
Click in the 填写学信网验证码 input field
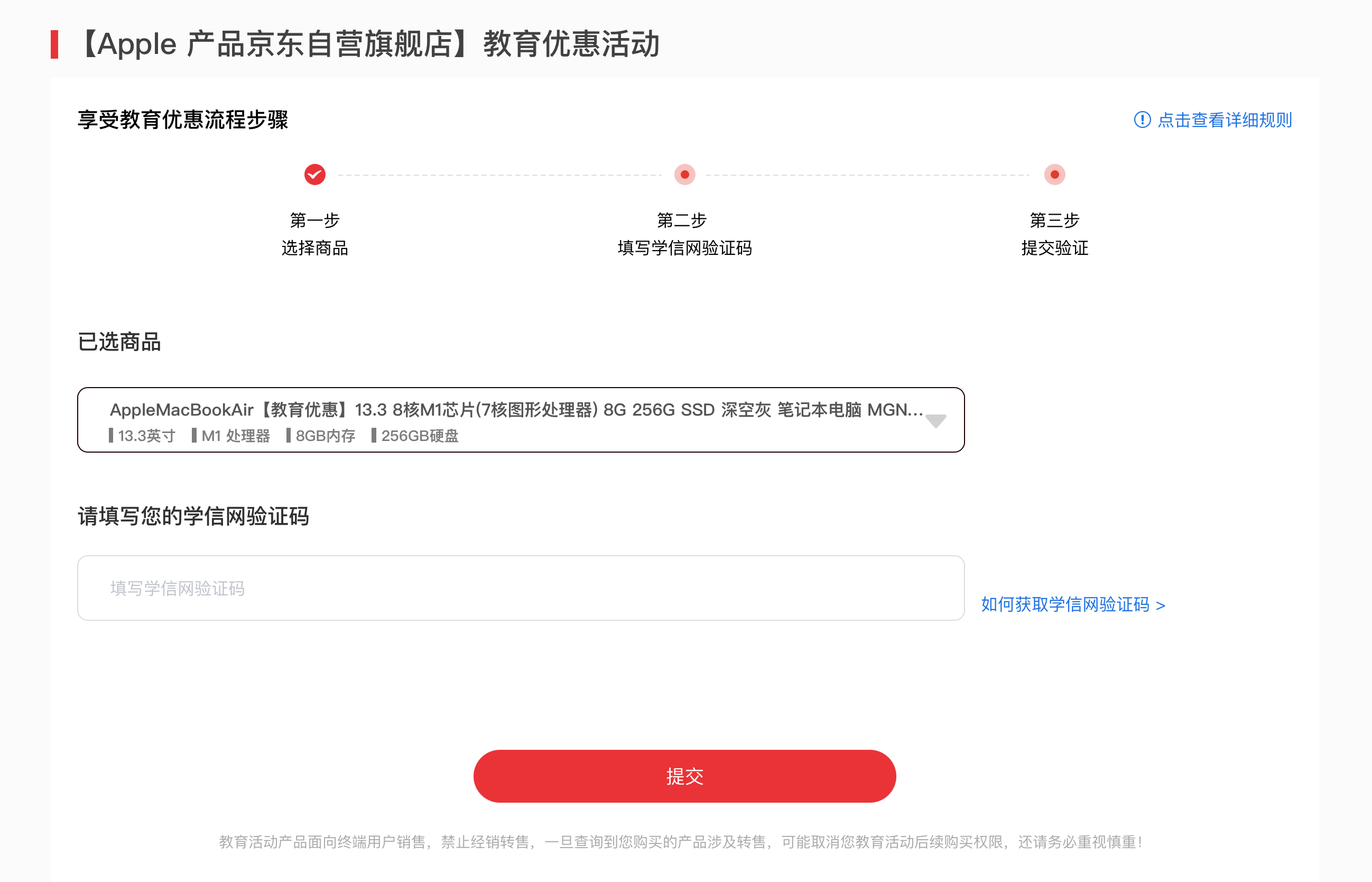pyautogui.click(x=521, y=587)
